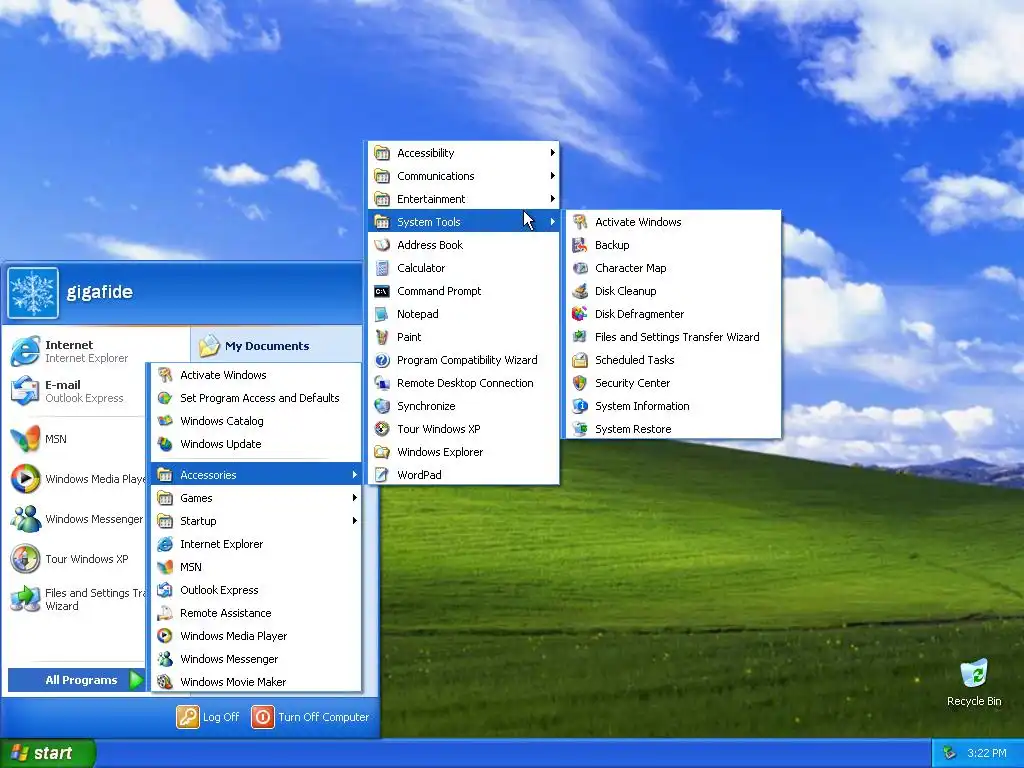The width and height of the screenshot is (1024, 768).
Task: Open Backup from System Tools
Action: click(x=673, y=245)
